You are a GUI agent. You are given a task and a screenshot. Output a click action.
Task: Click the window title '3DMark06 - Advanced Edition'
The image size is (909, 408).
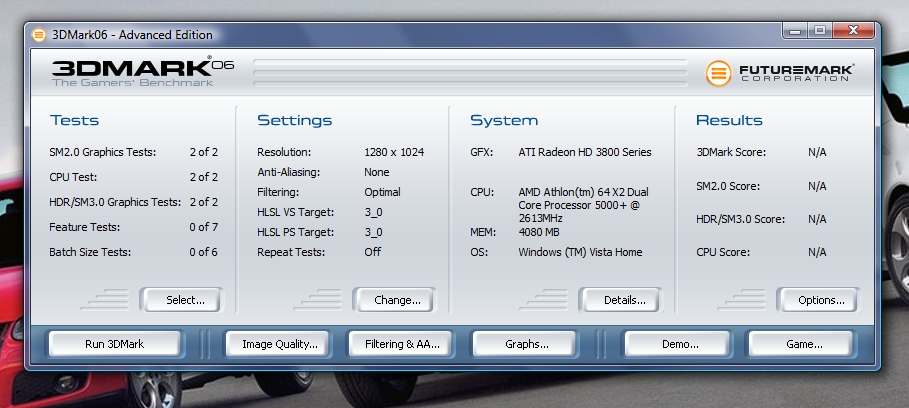(132, 35)
